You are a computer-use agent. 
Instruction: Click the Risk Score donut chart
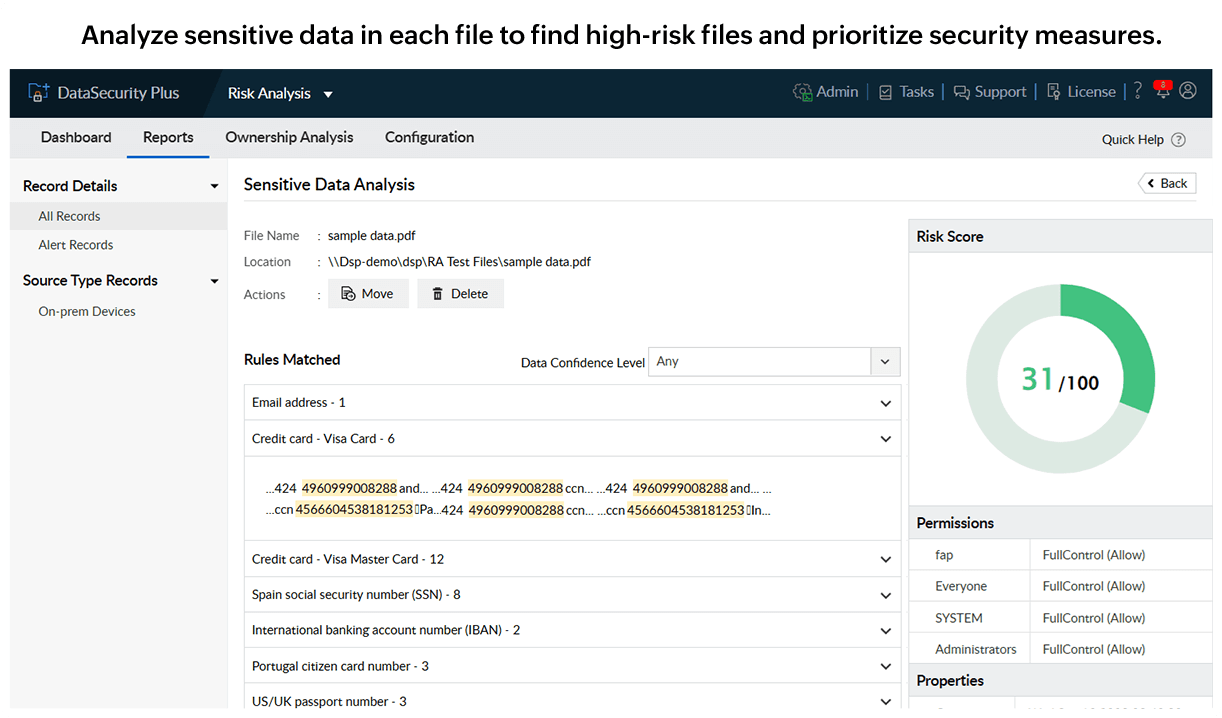pyautogui.click(x=1060, y=378)
